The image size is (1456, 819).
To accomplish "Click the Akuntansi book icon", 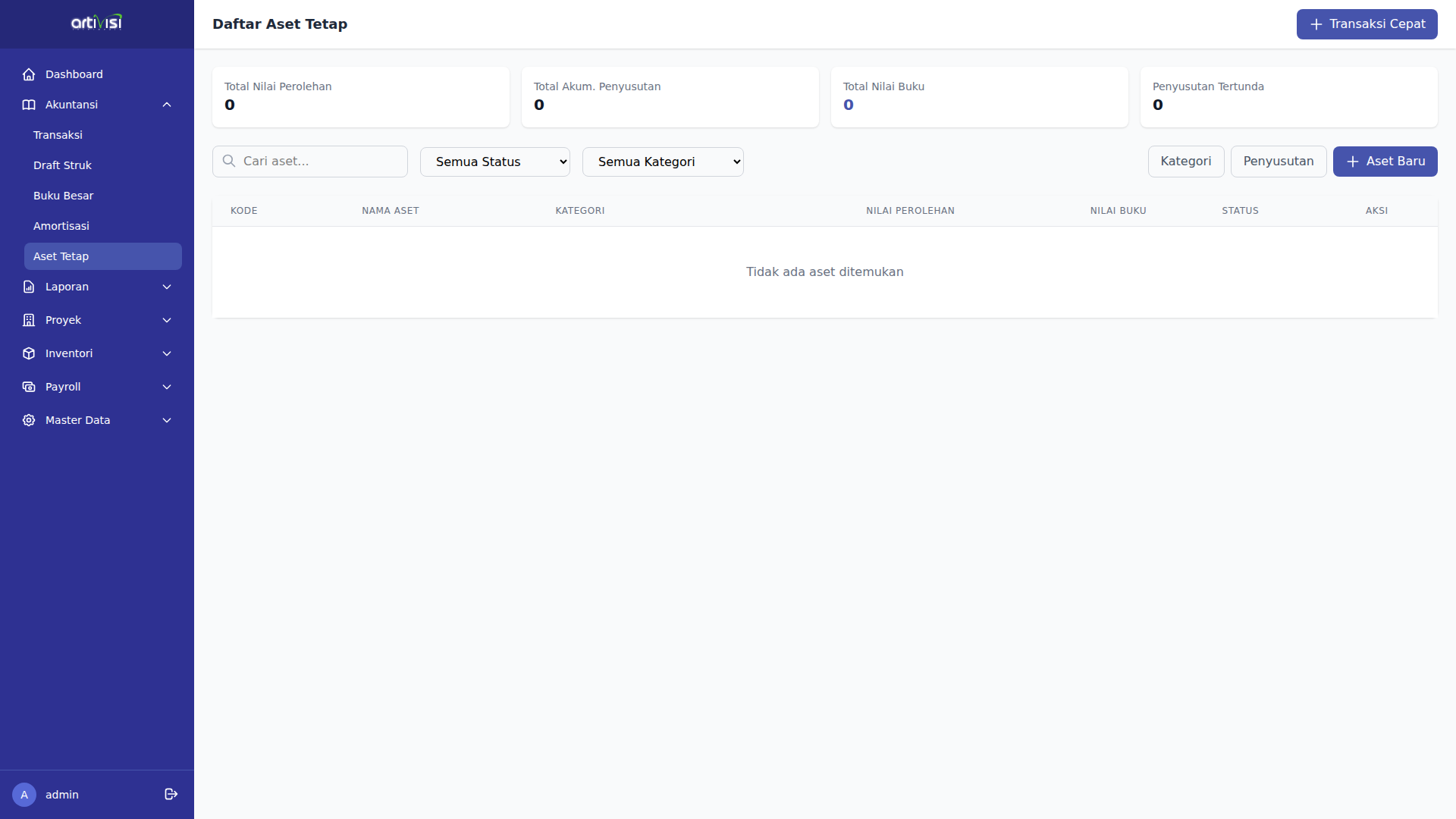I will click(x=29, y=105).
